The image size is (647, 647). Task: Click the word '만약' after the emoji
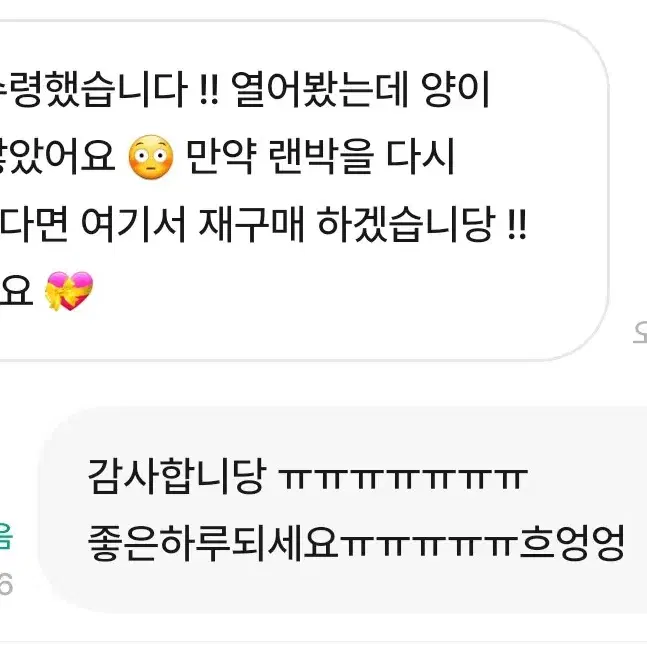pyautogui.click(x=222, y=157)
